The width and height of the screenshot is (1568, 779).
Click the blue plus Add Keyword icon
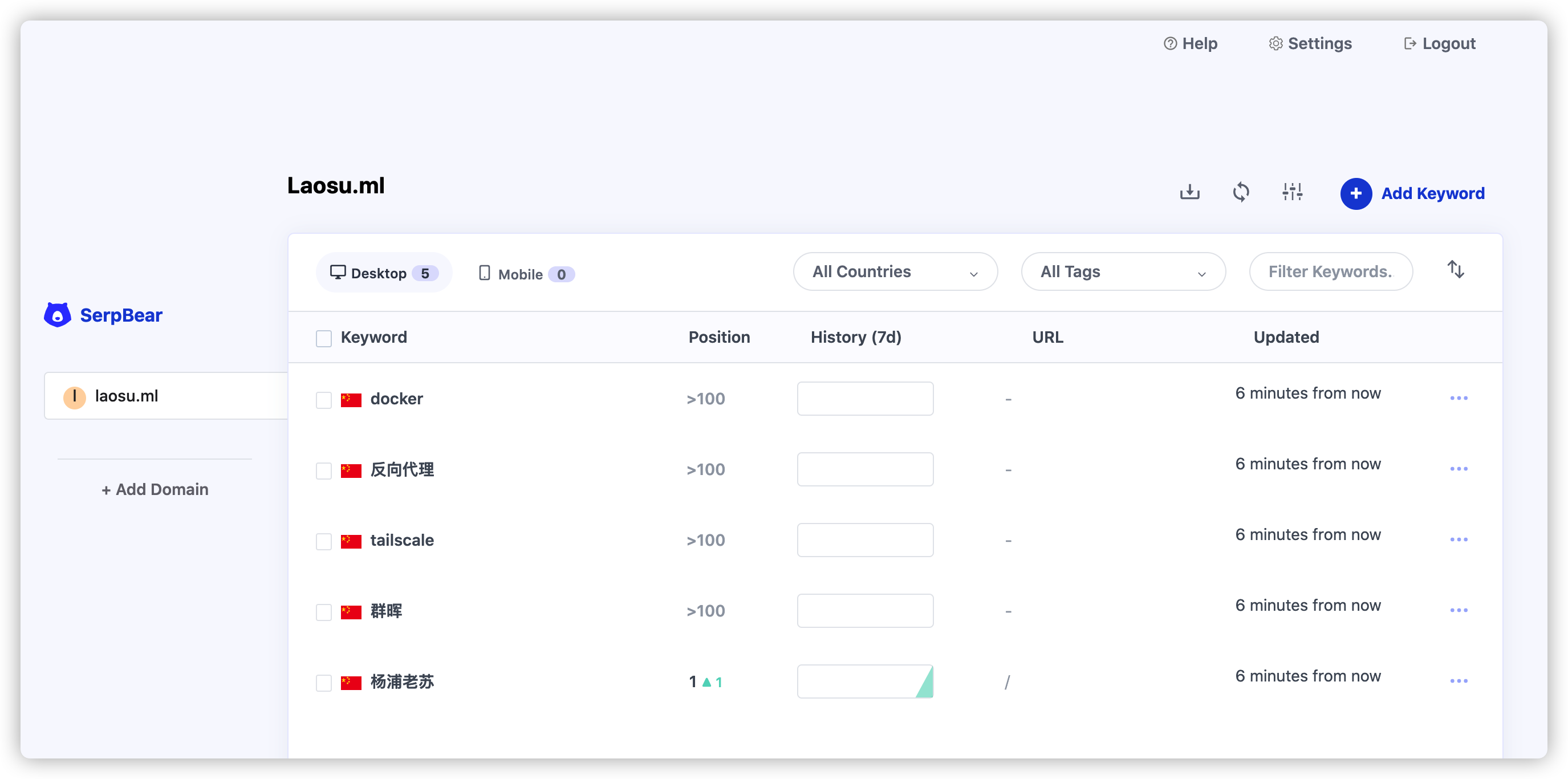(1355, 193)
